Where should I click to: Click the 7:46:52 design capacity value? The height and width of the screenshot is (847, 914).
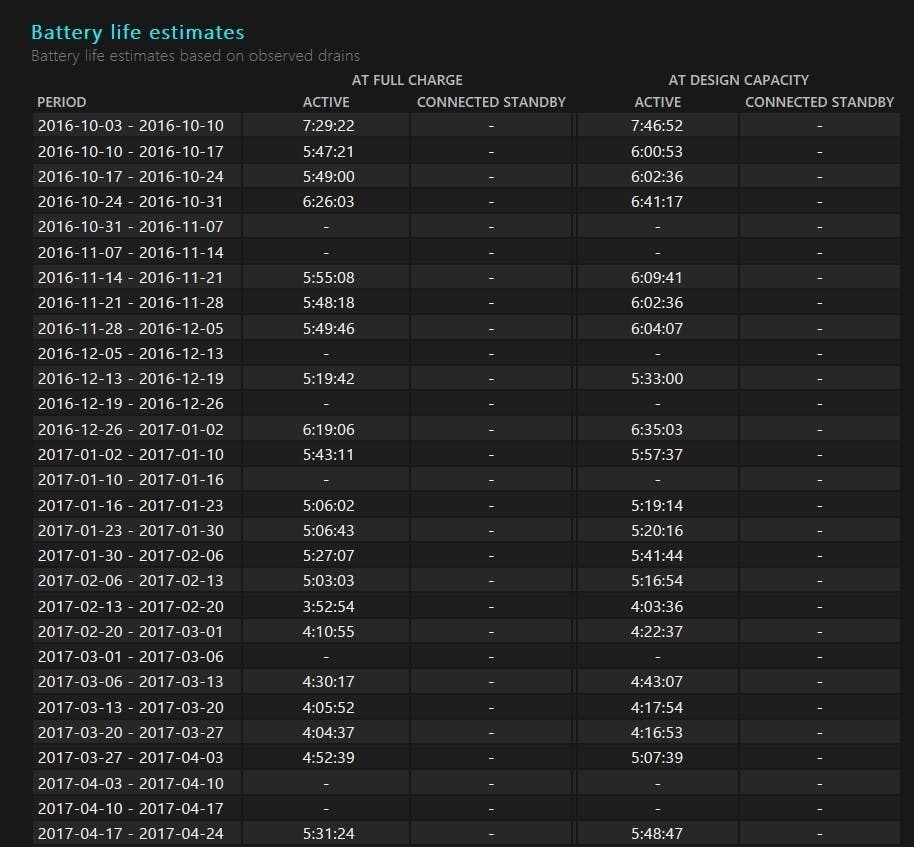point(657,126)
